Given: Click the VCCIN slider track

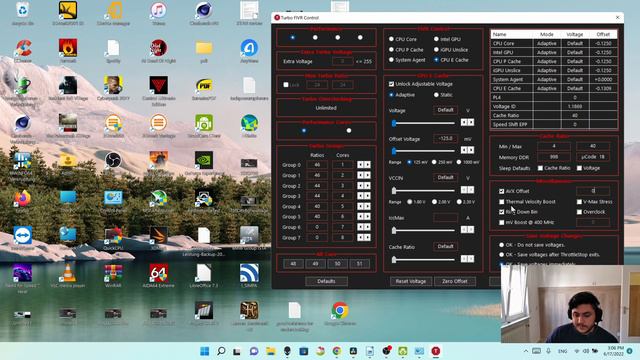Looking at the screenshot, I should click(424, 191).
